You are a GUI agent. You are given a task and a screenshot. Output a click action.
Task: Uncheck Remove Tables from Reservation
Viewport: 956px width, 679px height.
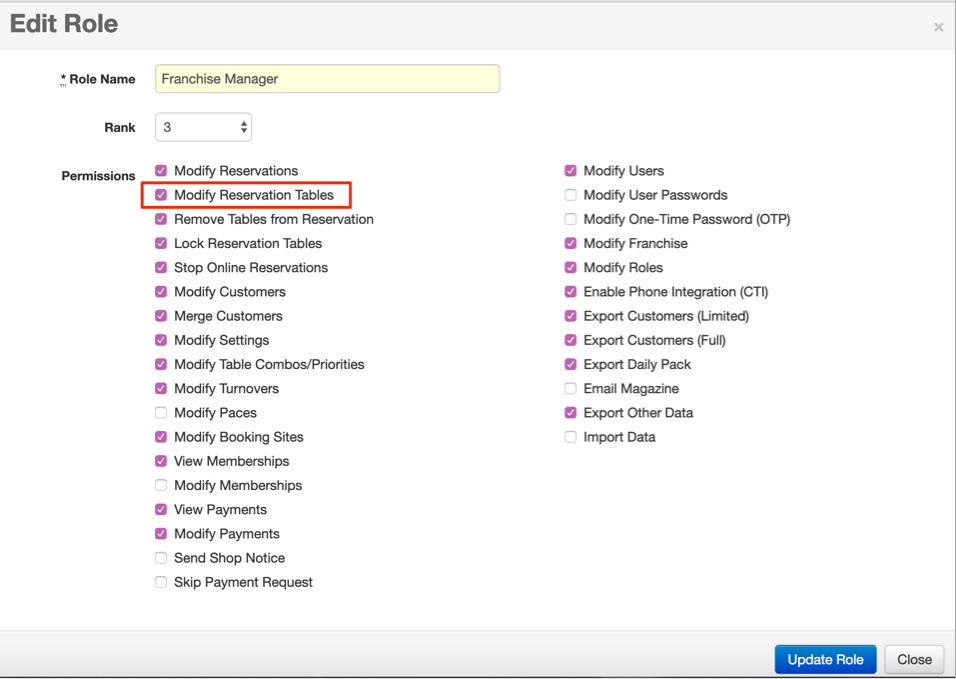[161, 219]
